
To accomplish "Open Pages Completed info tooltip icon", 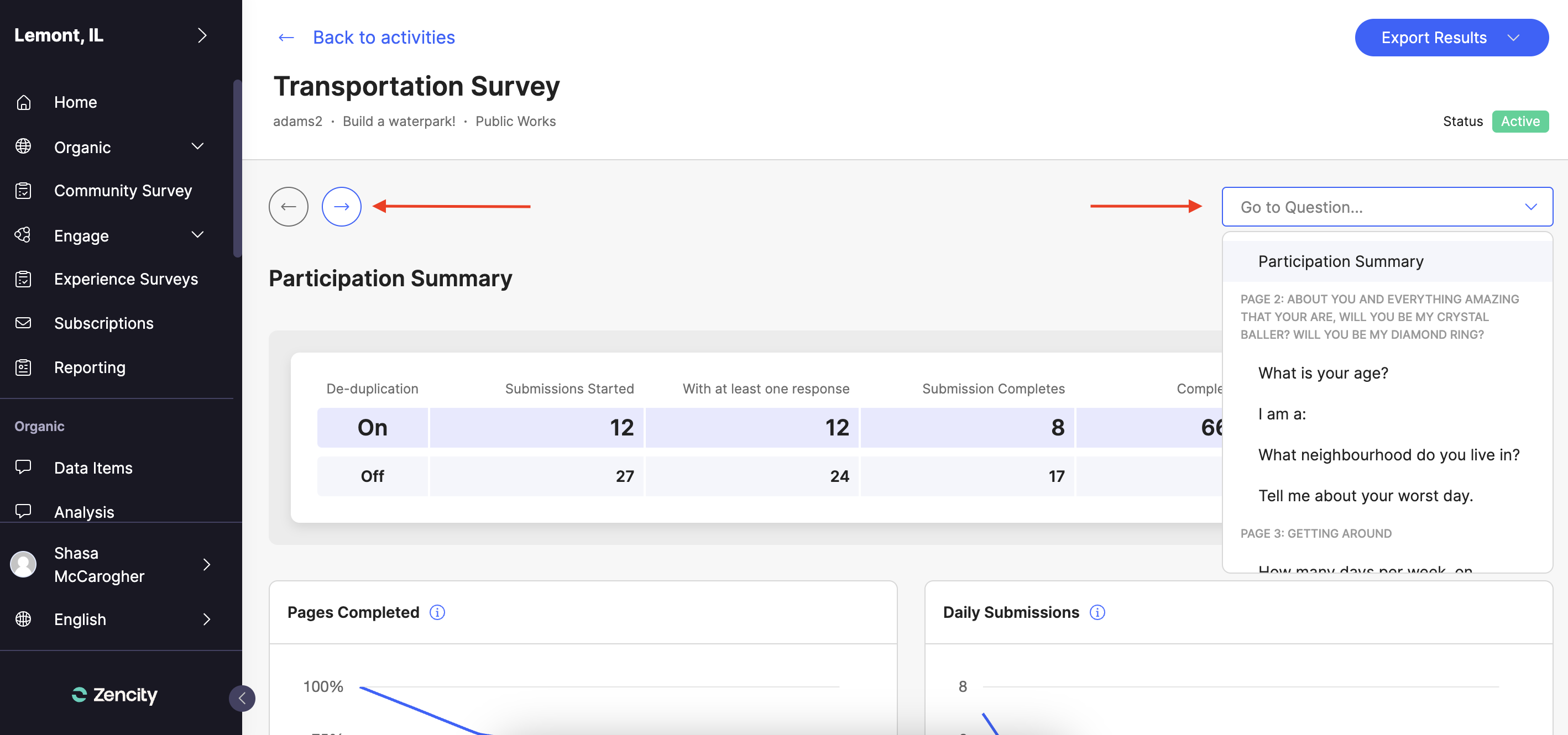I will [x=437, y=612].
